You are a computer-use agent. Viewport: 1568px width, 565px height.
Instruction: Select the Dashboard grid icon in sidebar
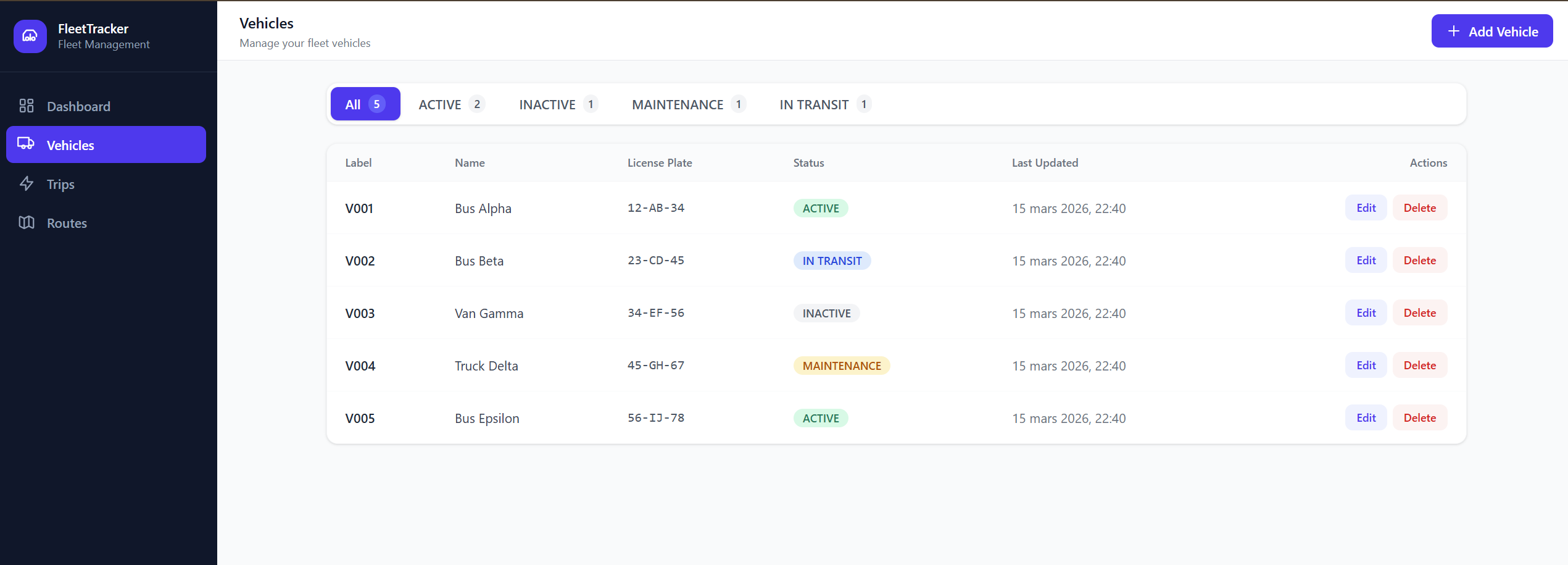pos(26,106)
